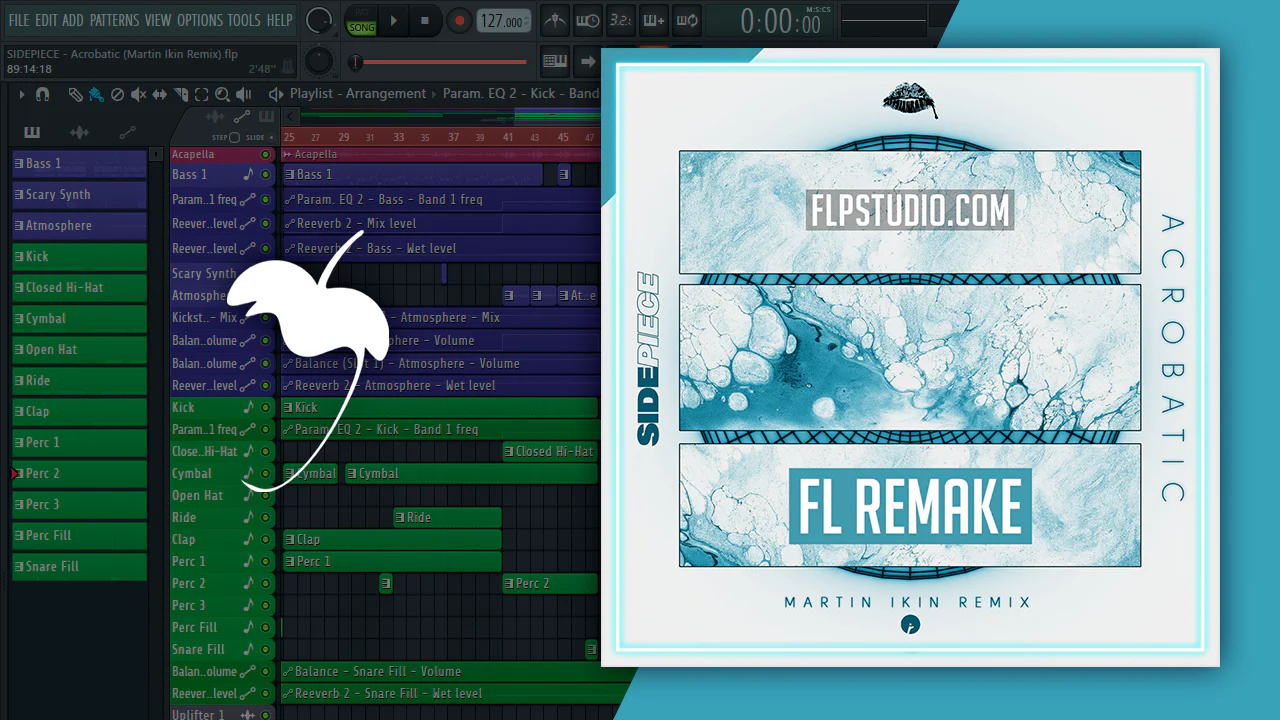Choose the Select marquee tool in the playlist
This screenshot has height=720, width=1280.
click(x=201, y=94)
